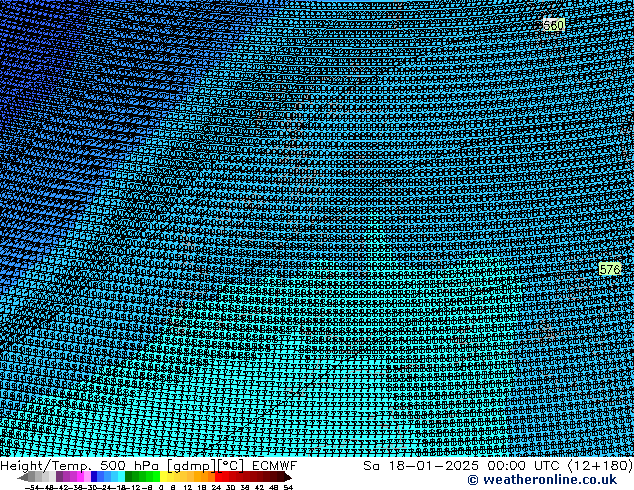Pick the bright red legend swatch above 24

point(218,477)
